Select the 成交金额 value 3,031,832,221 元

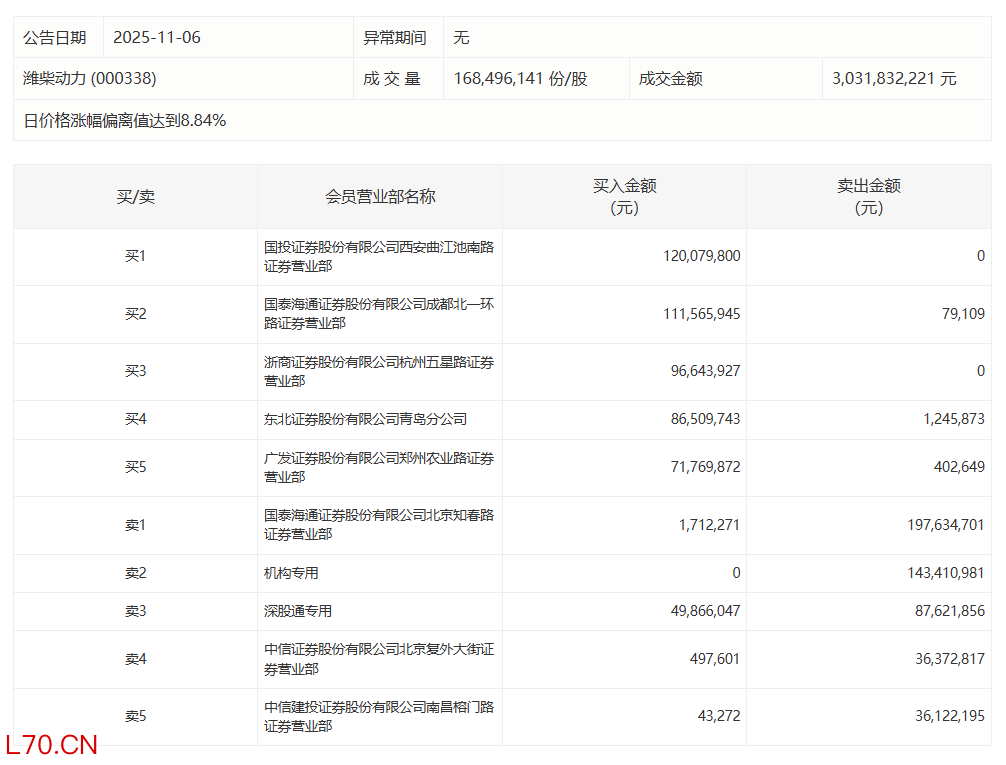[x=894, y=78]
